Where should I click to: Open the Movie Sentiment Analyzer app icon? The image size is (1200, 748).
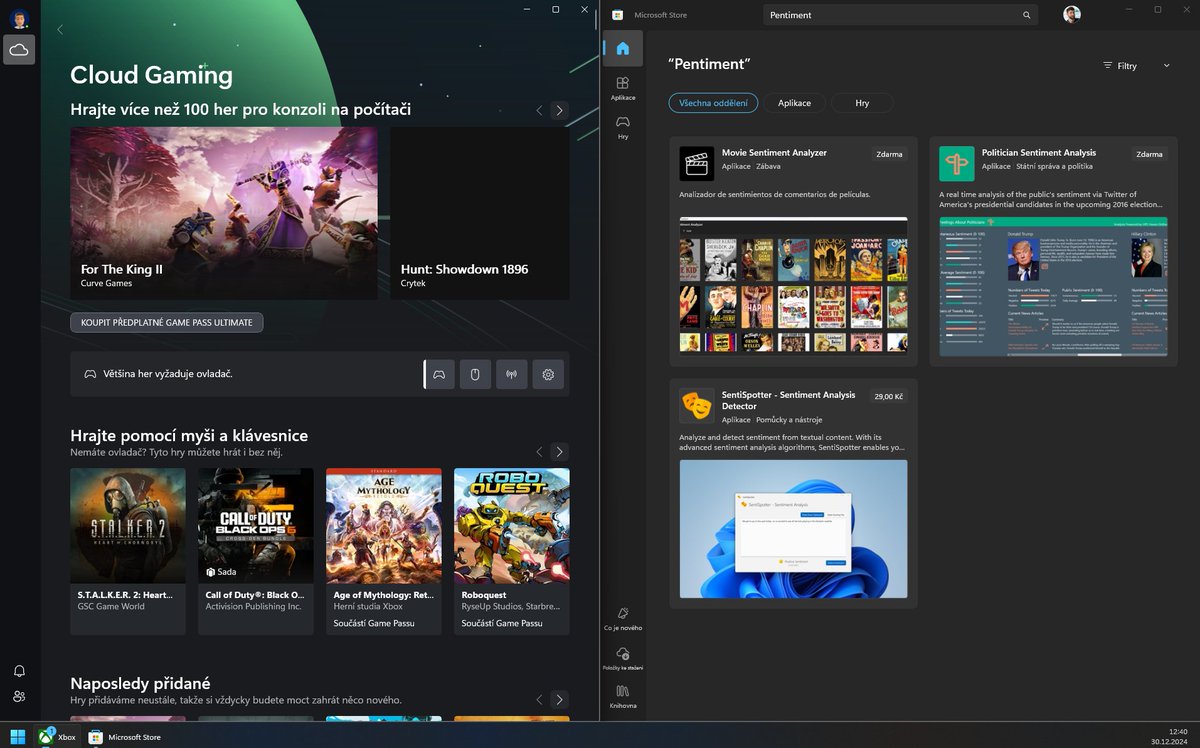[696, 164]
